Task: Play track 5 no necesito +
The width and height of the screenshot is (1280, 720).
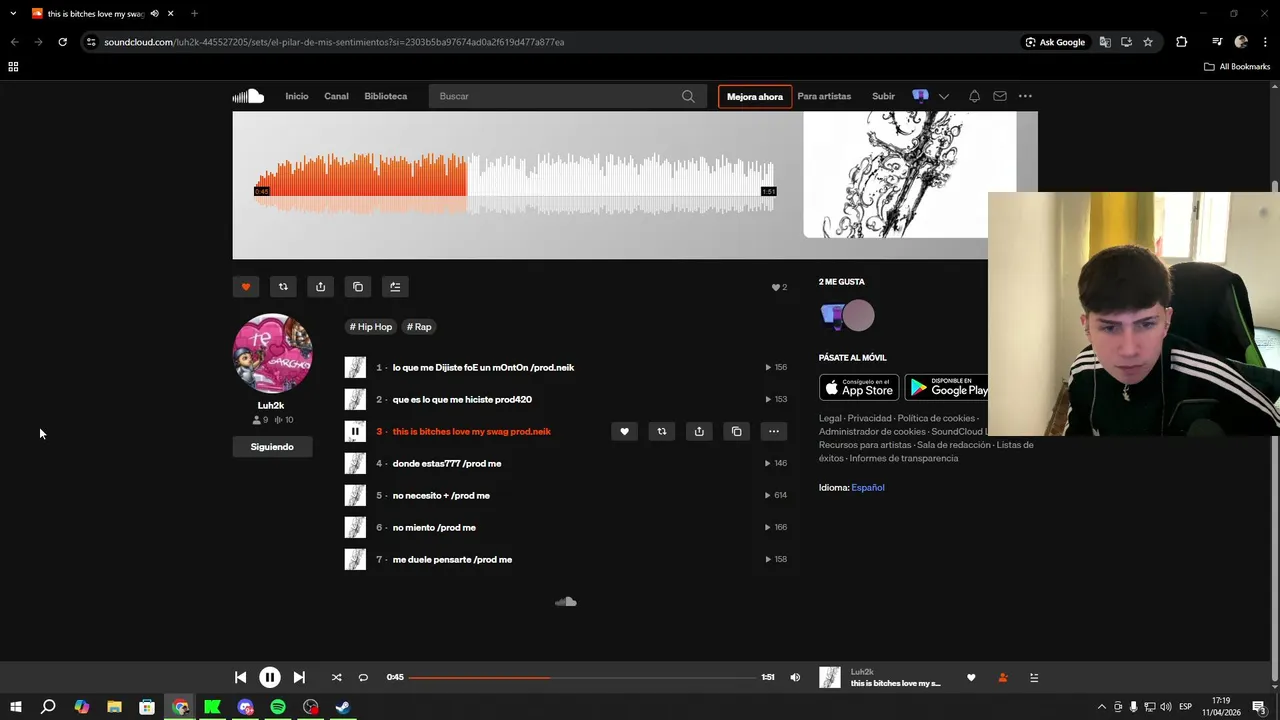Action: [x=441, y=495]
